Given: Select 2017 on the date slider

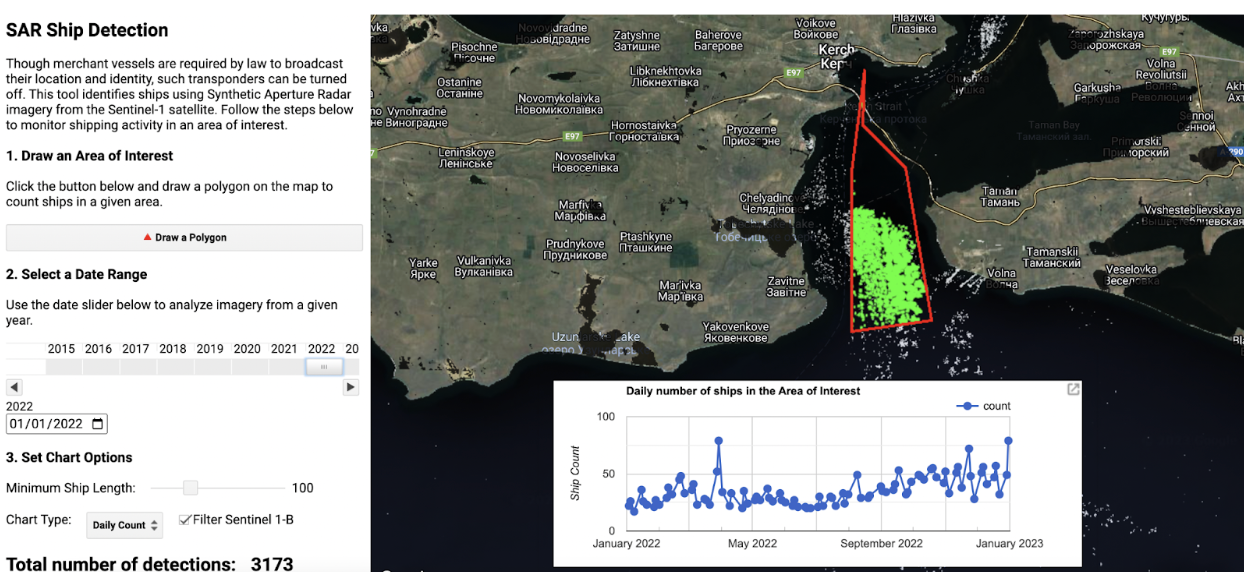Looking at the screenshot, I should [x=136, y=349].
